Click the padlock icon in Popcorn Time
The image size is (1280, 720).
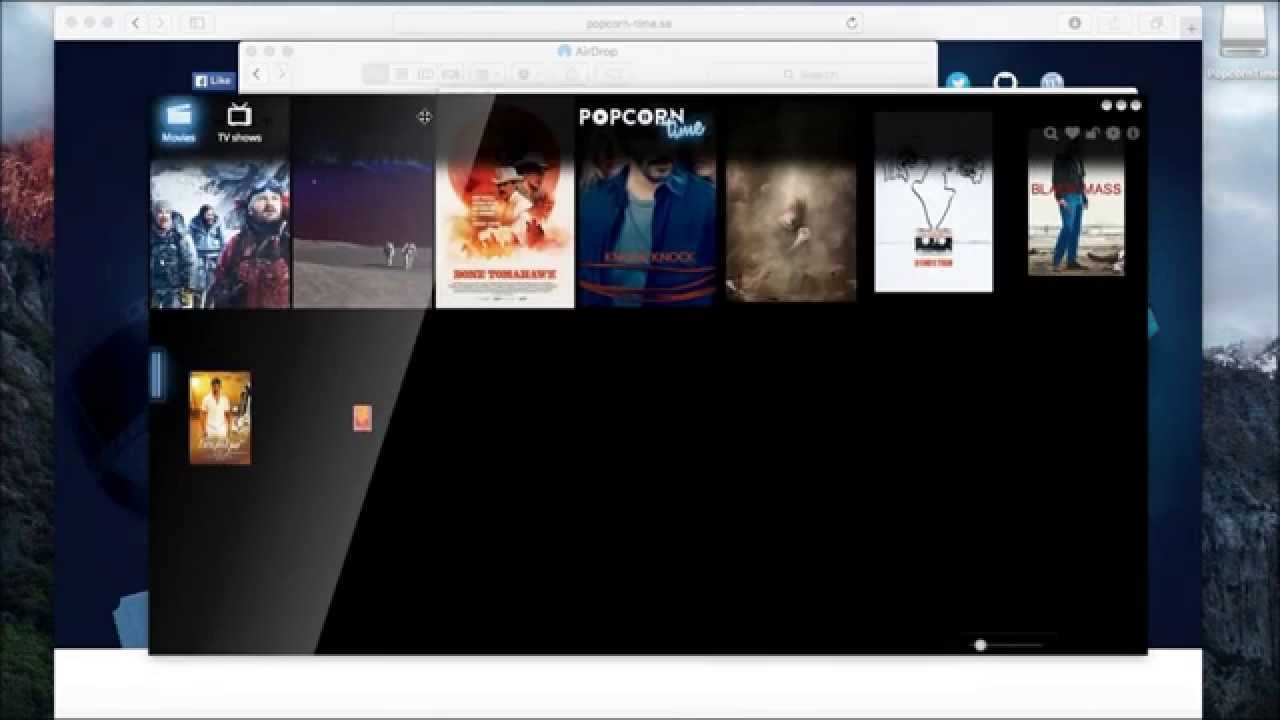pos(1092,133)
